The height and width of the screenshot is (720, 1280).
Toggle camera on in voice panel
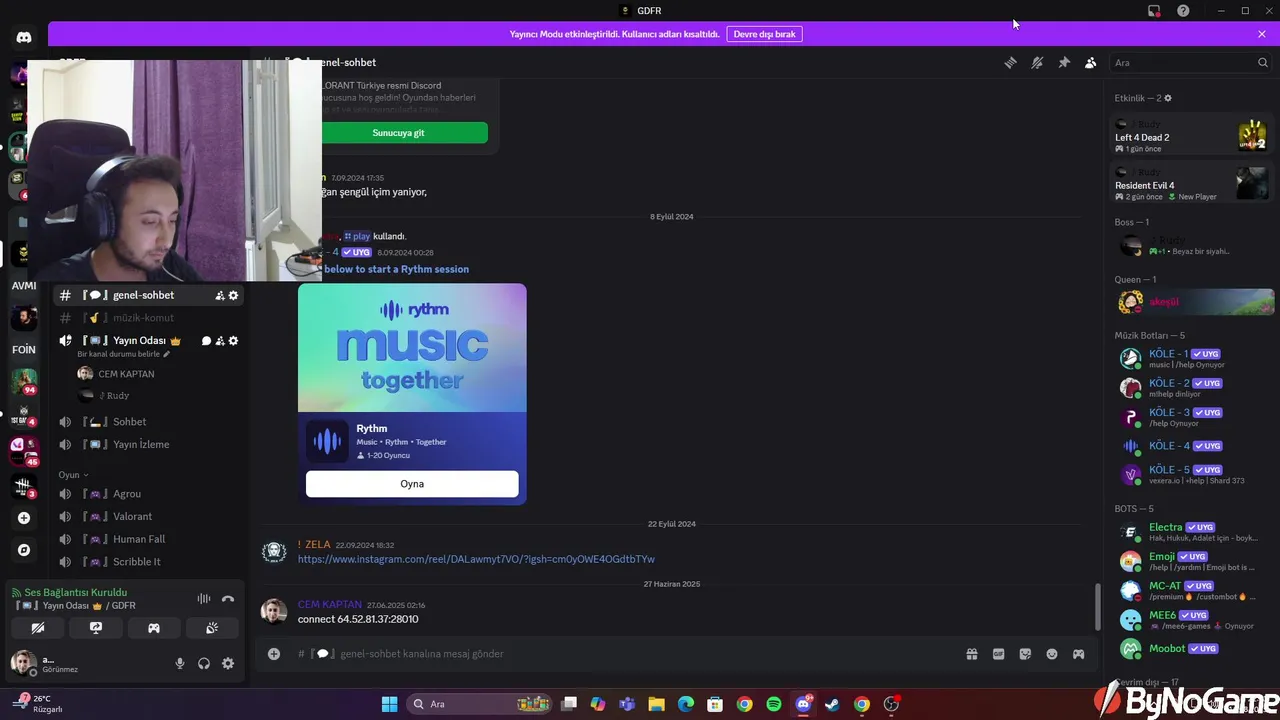tap(38, 628)
